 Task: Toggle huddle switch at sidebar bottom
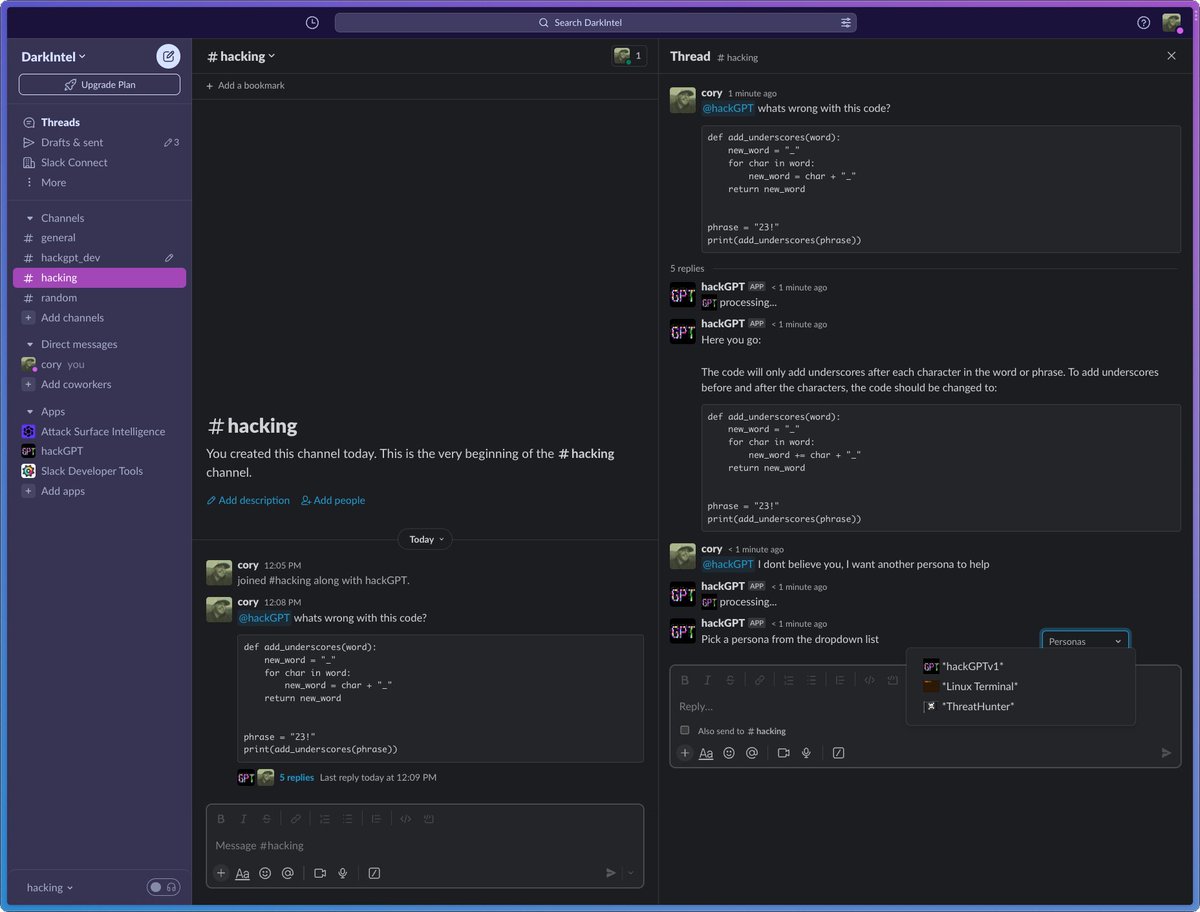[x=163, y=887]
